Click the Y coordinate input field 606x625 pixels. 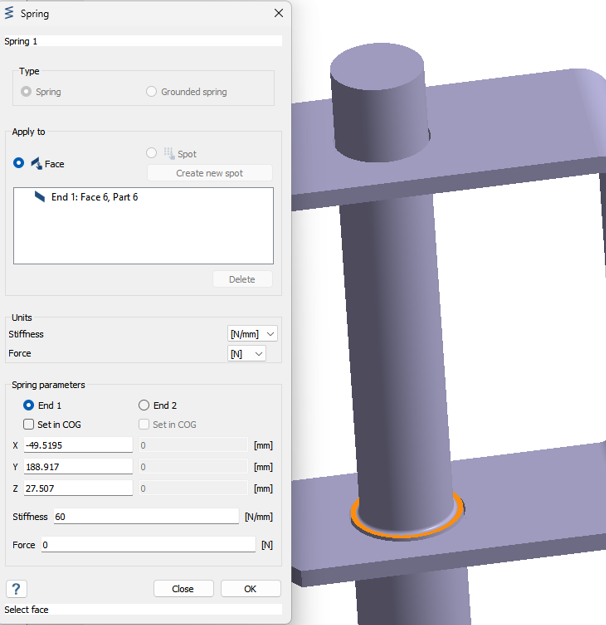tap(78, 467)
